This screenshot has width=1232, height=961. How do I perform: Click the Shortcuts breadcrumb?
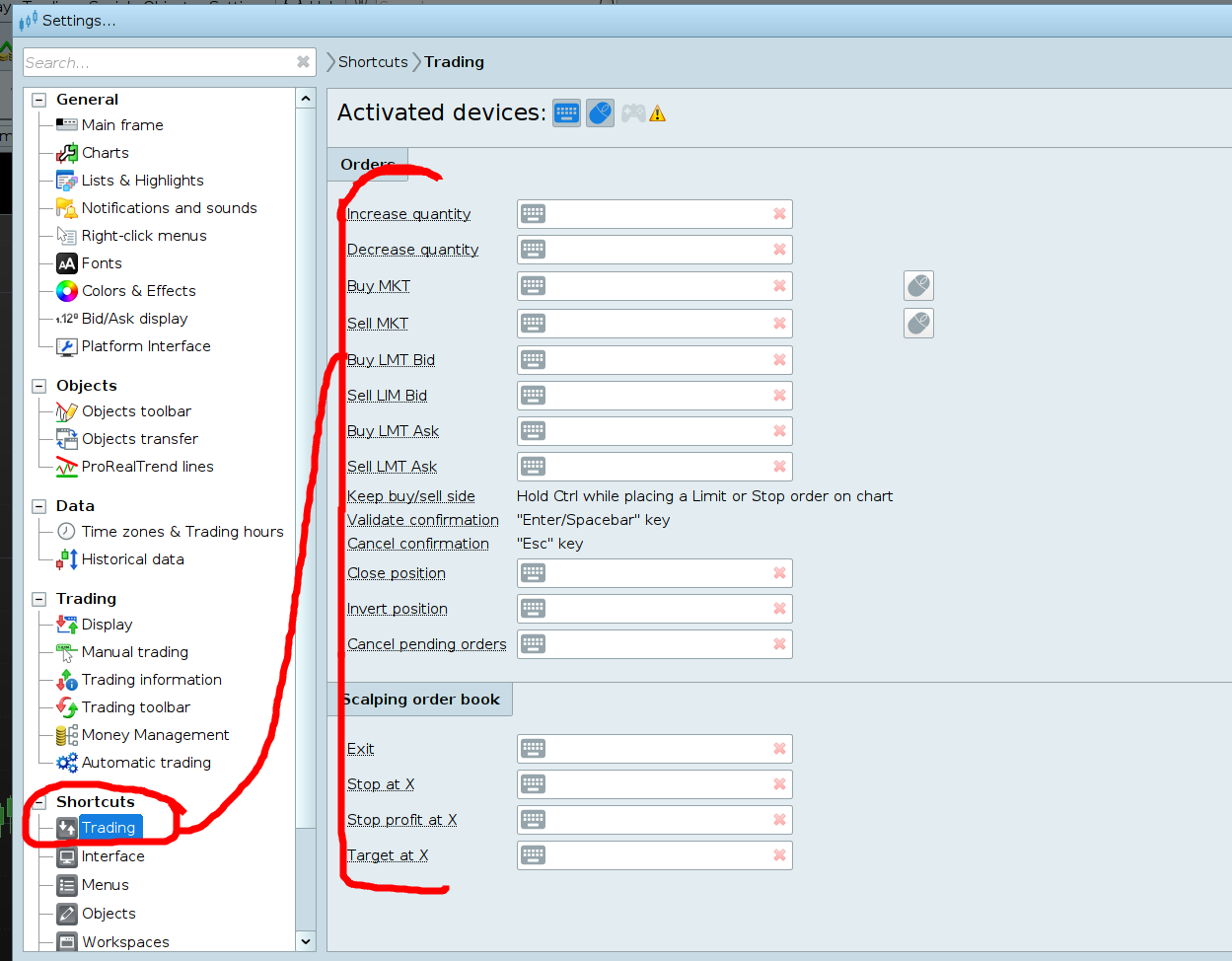tap(373, 62)
